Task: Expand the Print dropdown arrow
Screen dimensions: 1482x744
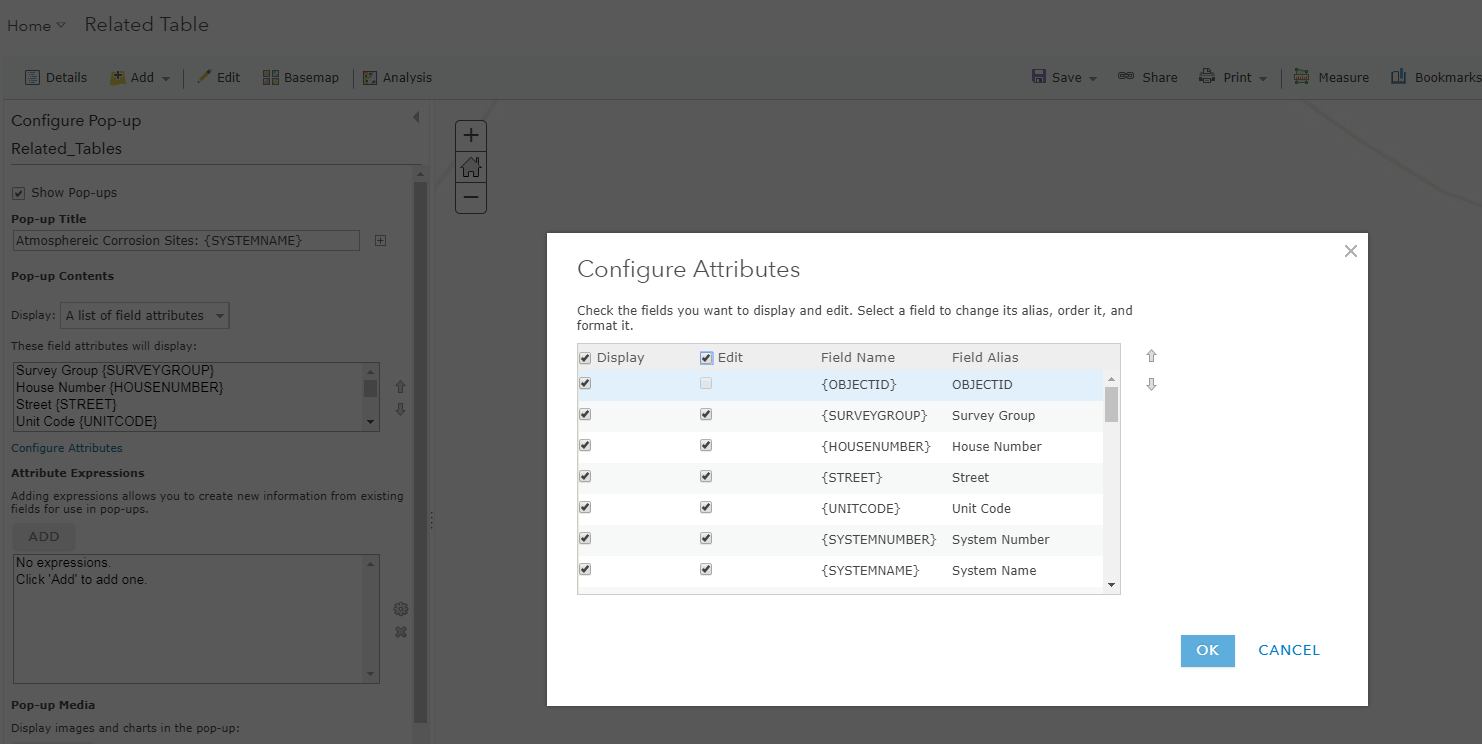Action: (1263, 78)
